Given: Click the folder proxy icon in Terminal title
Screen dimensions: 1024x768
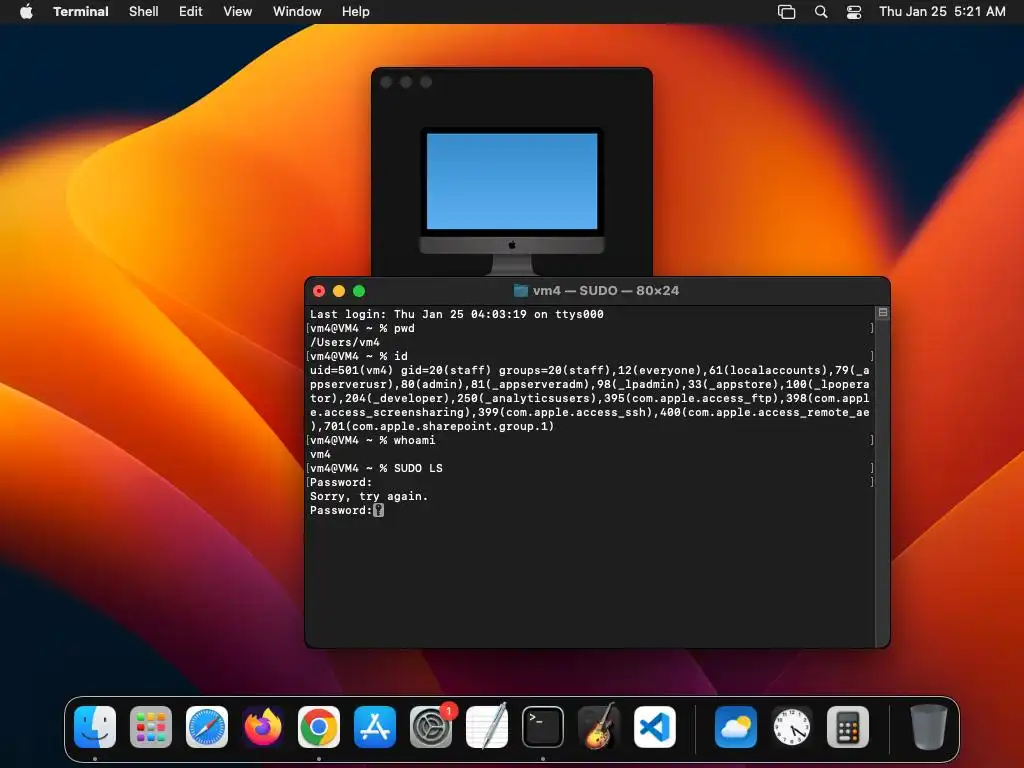Looking at the screenshot, I should click(x=520, y=291).
